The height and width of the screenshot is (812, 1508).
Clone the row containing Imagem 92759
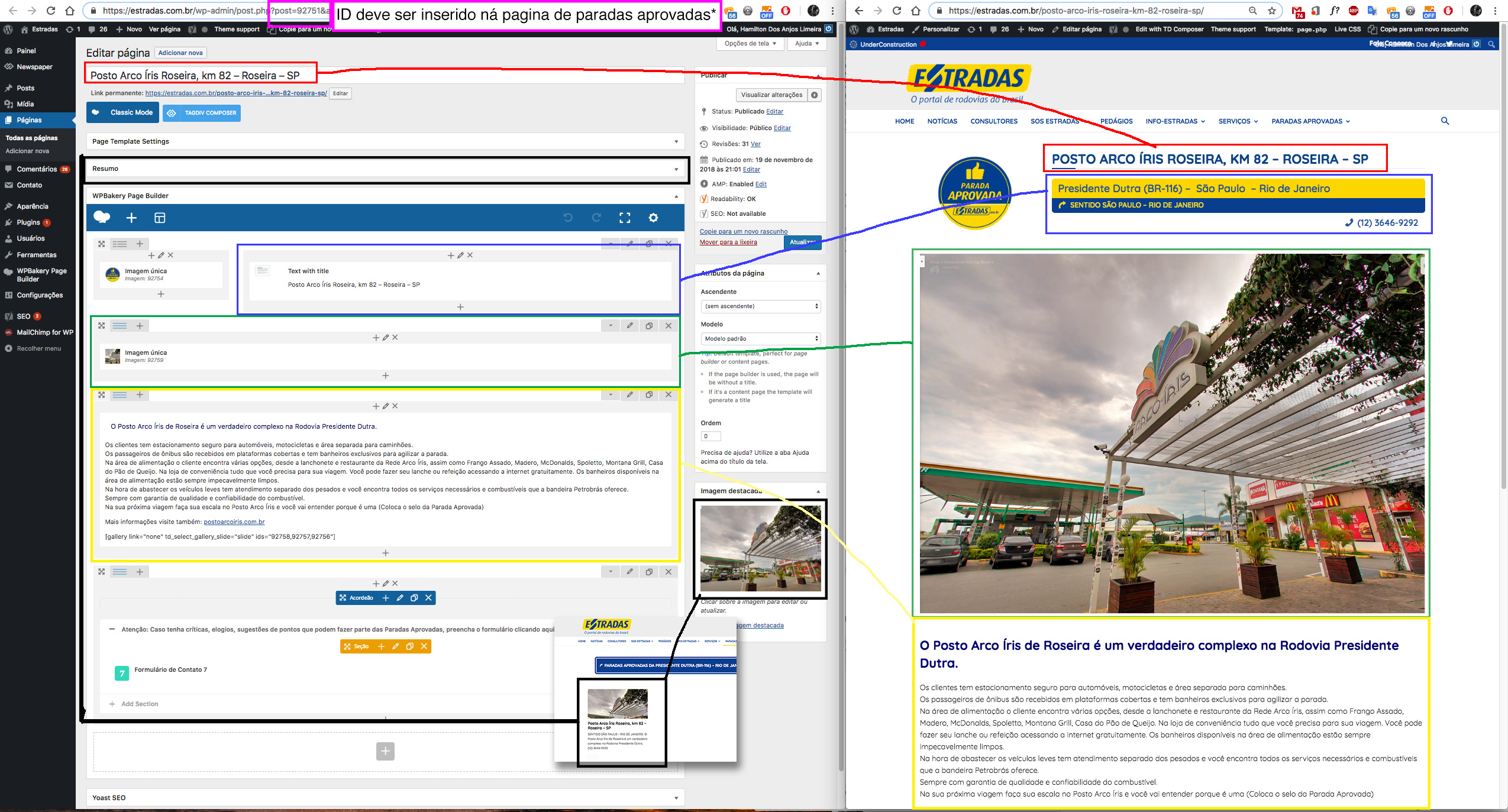(x=649, y=326)
